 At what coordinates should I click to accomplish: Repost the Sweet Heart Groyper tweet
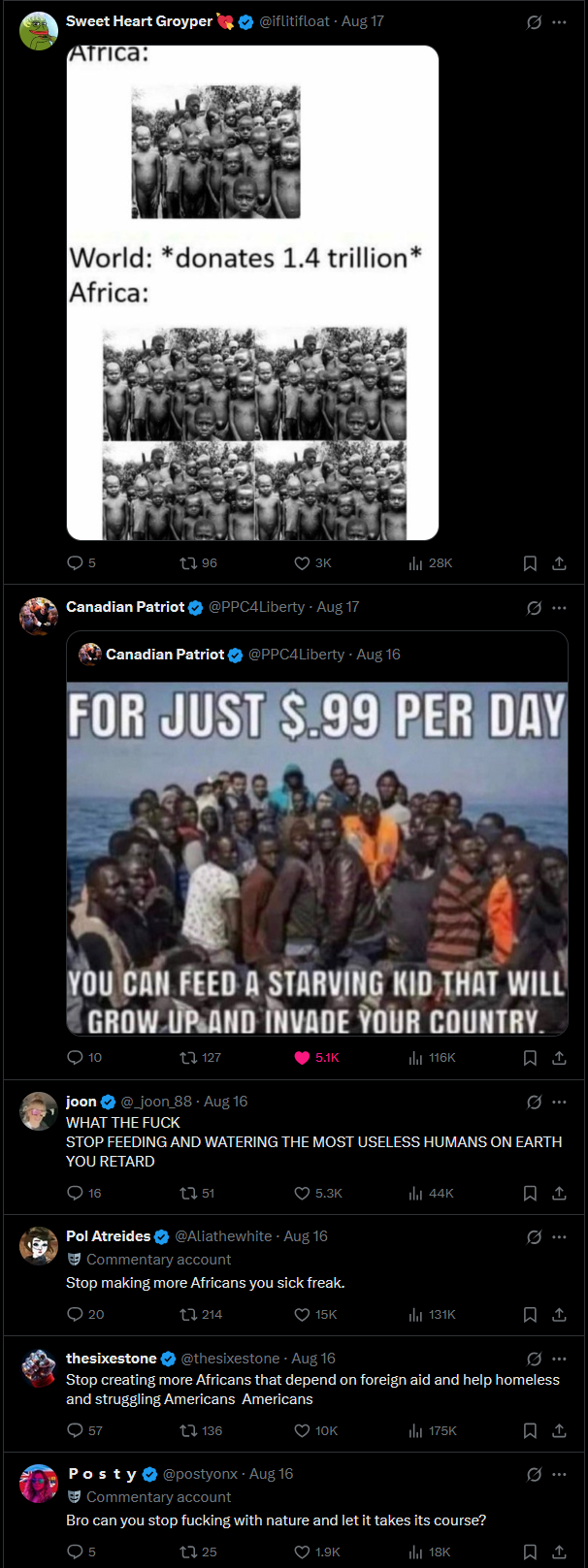tap(189, 563)
